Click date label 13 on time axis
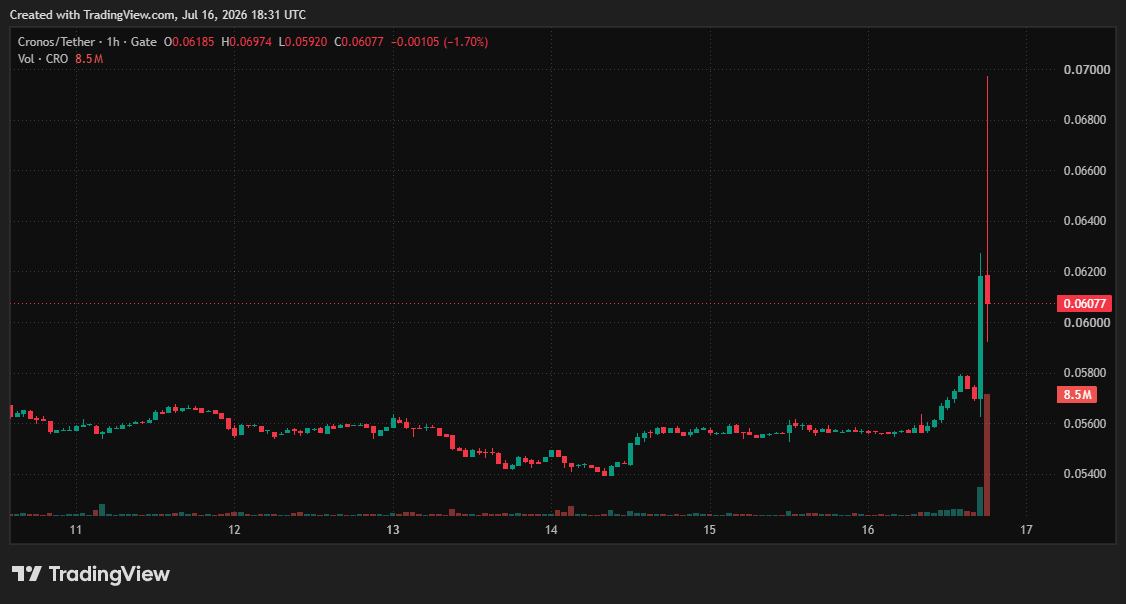 click(393, 530)
